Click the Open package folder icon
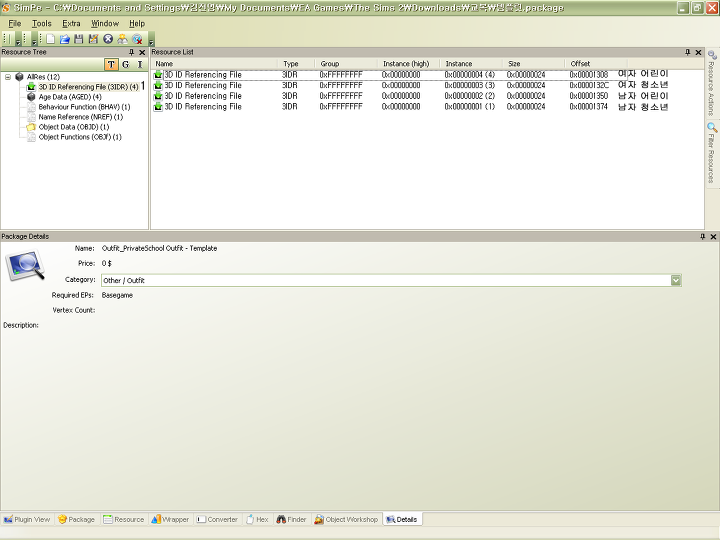The width and height of the screenshot is (720, 540). click(x=65, y=39)
